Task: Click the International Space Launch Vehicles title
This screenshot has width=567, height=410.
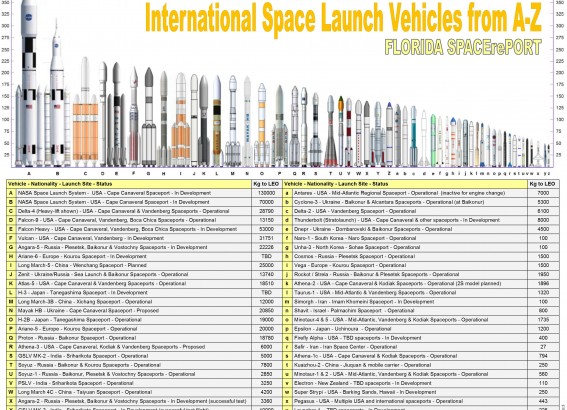Action: (343, 17)
